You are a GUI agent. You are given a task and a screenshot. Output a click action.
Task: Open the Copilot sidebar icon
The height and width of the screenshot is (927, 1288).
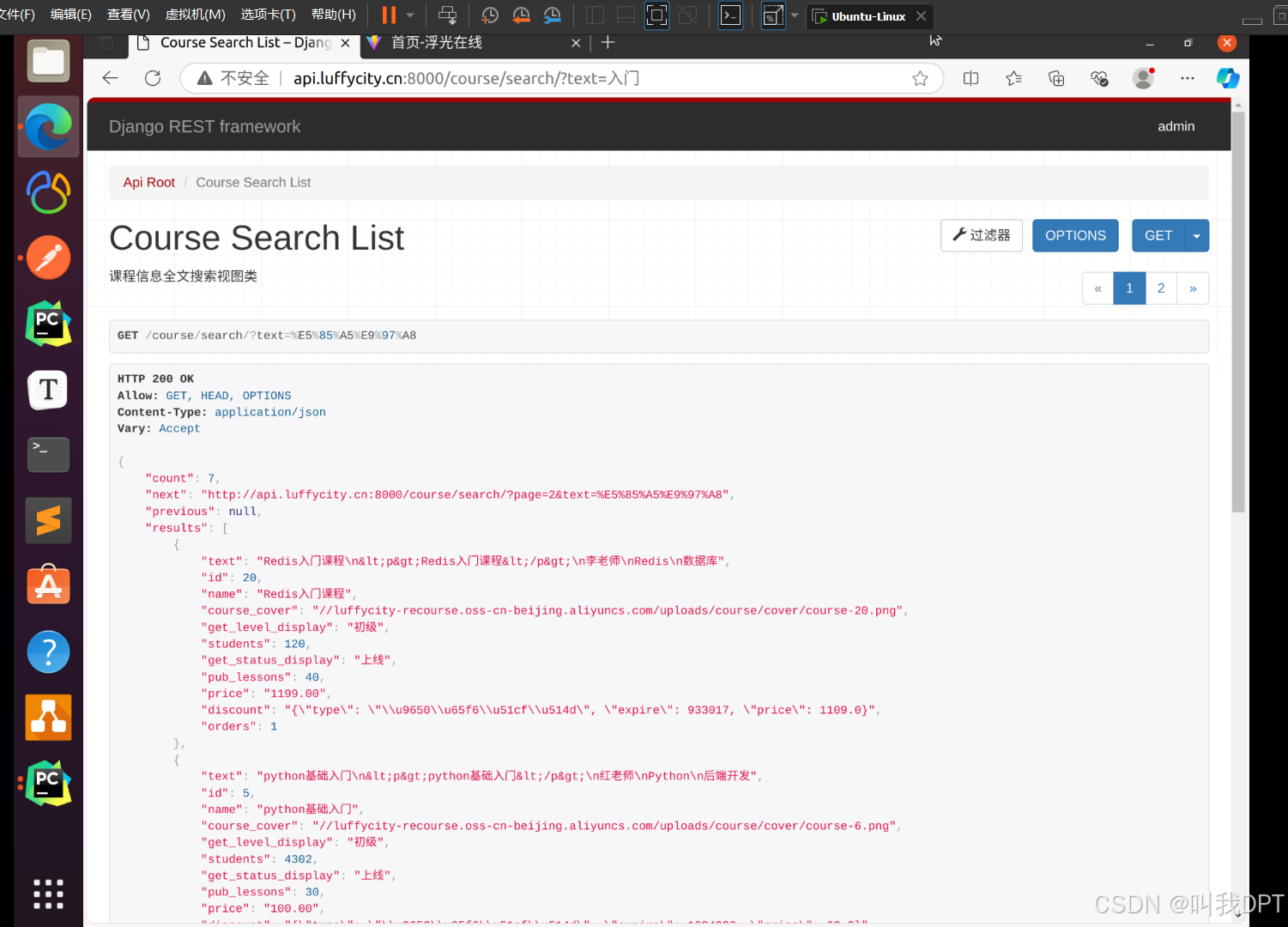tap(1228, 78)
